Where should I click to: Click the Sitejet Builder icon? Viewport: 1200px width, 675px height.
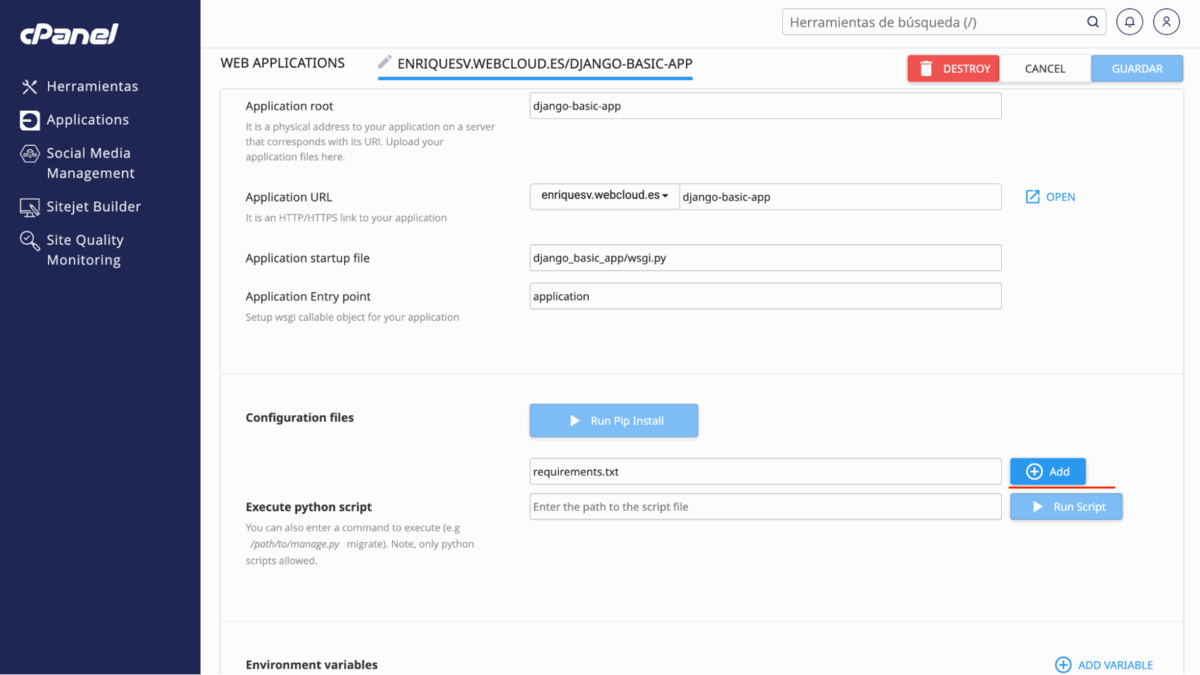pos(29,207)
